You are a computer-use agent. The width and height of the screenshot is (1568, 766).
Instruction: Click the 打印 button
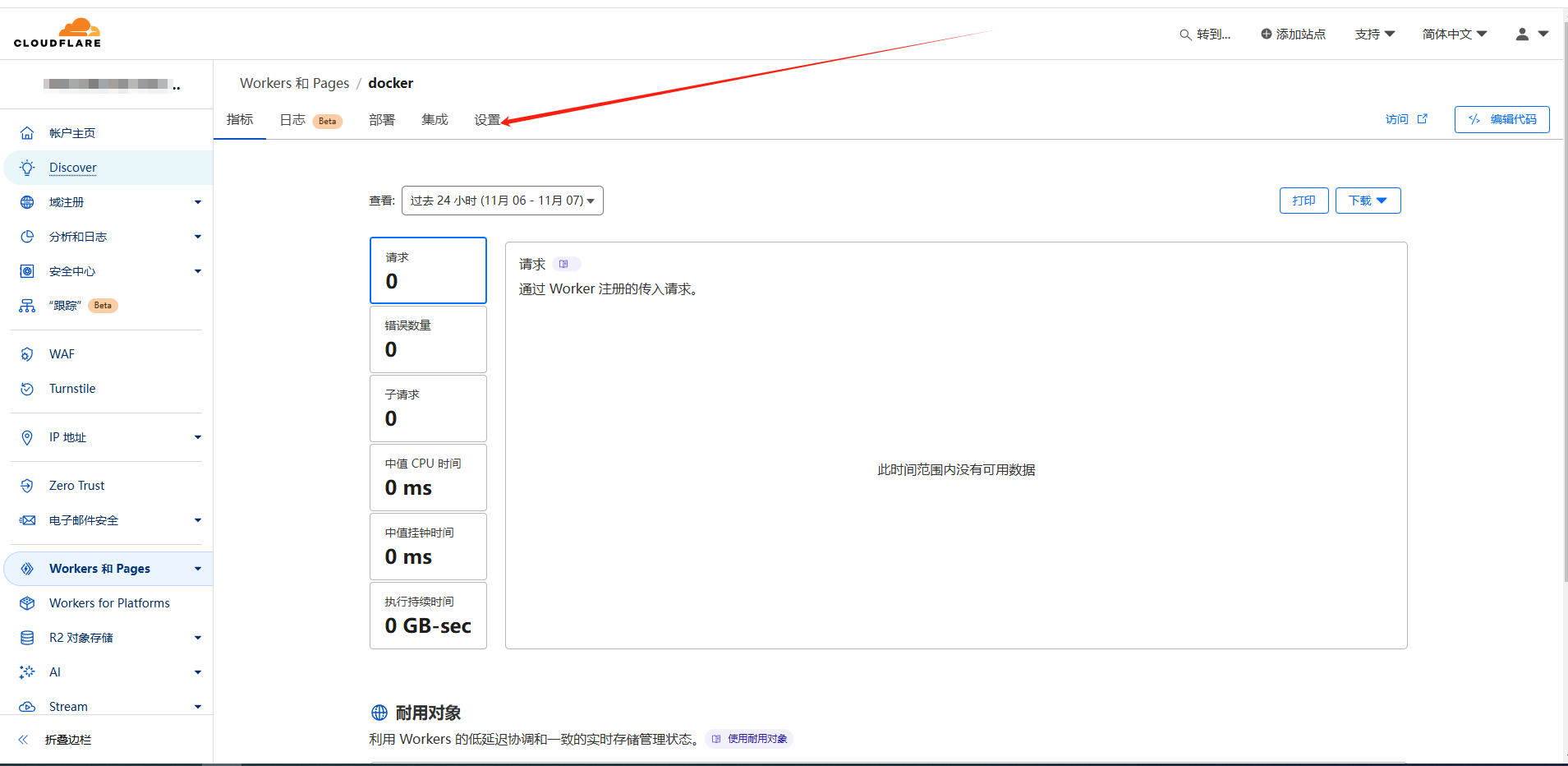[x=1304, y=201]
